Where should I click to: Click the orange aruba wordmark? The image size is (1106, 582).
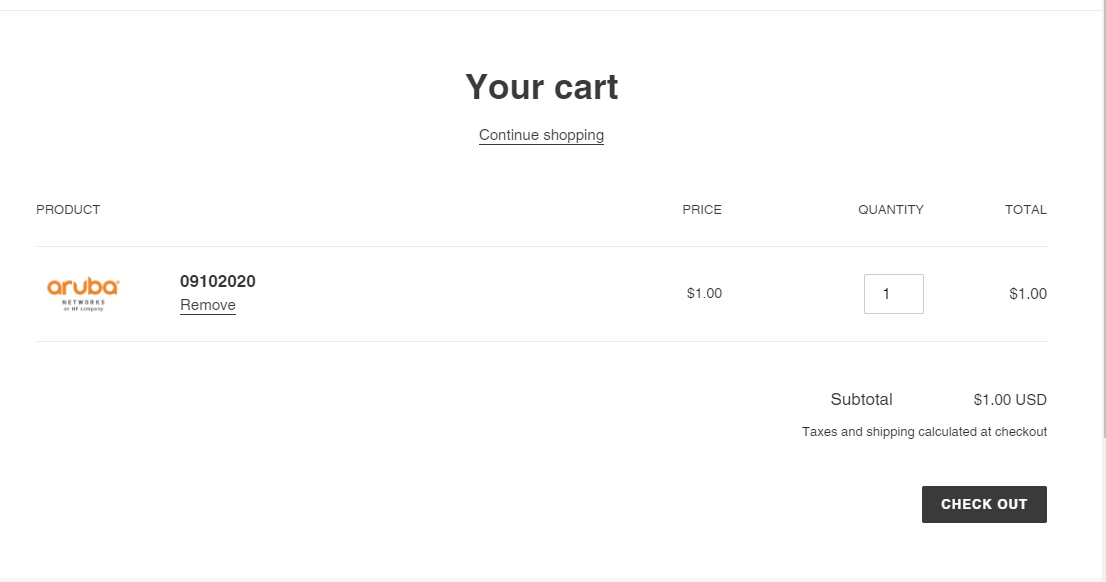pyautogui.click(x=83, y=287)
